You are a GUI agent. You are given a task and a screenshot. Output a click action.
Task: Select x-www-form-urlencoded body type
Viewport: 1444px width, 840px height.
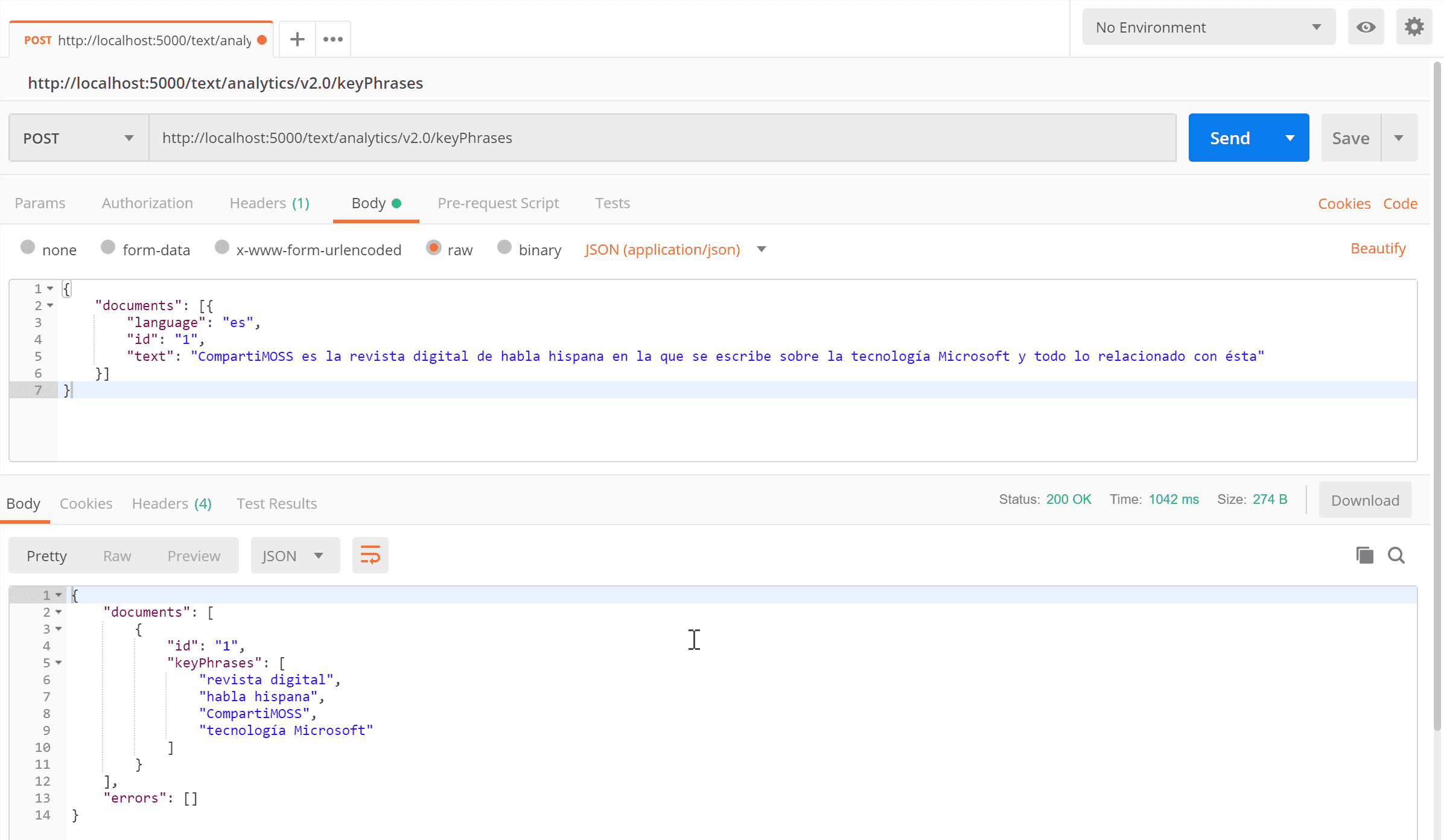[x=222, y=247]
